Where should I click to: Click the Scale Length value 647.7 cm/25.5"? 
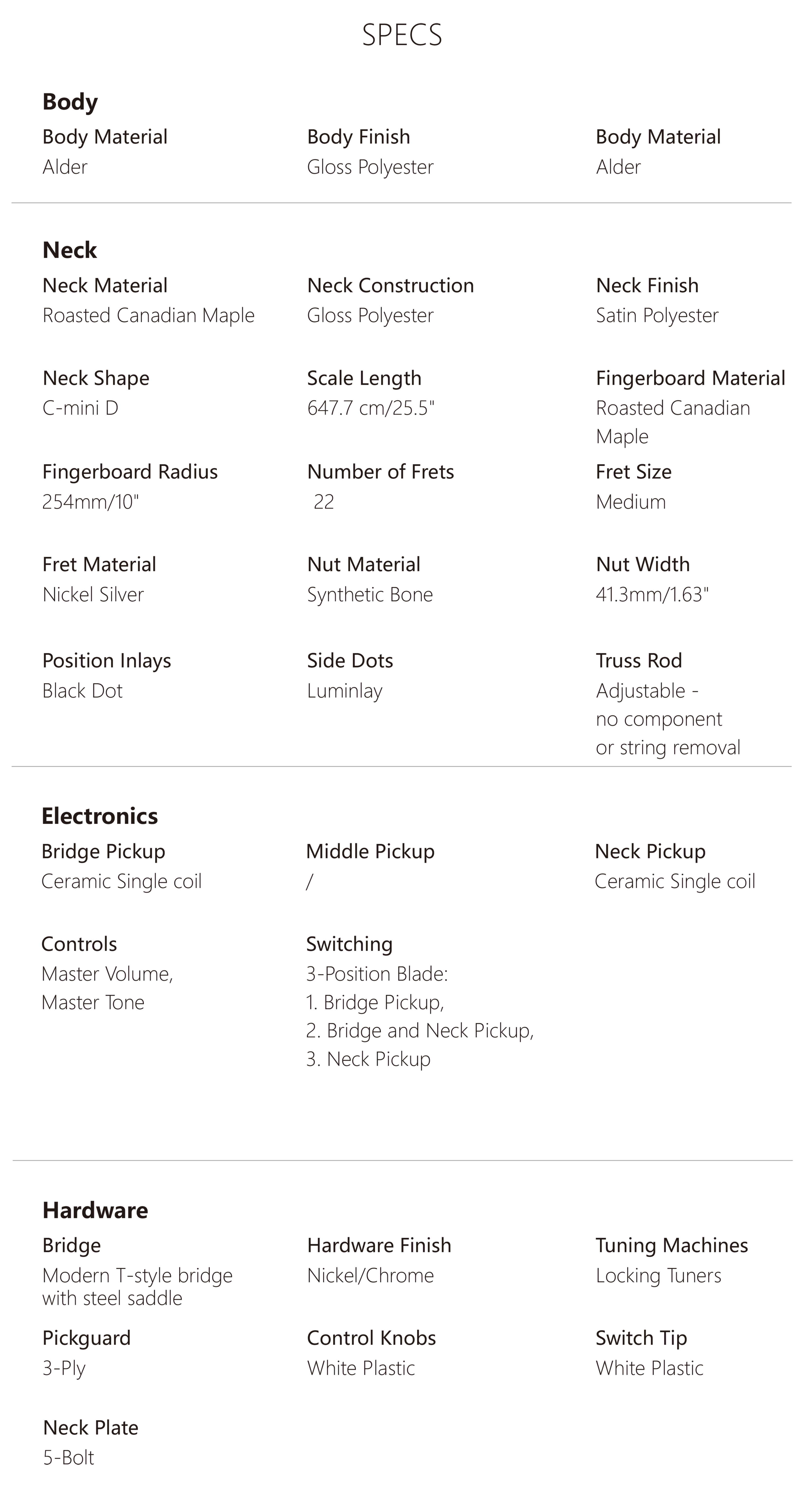pos(371,408)
